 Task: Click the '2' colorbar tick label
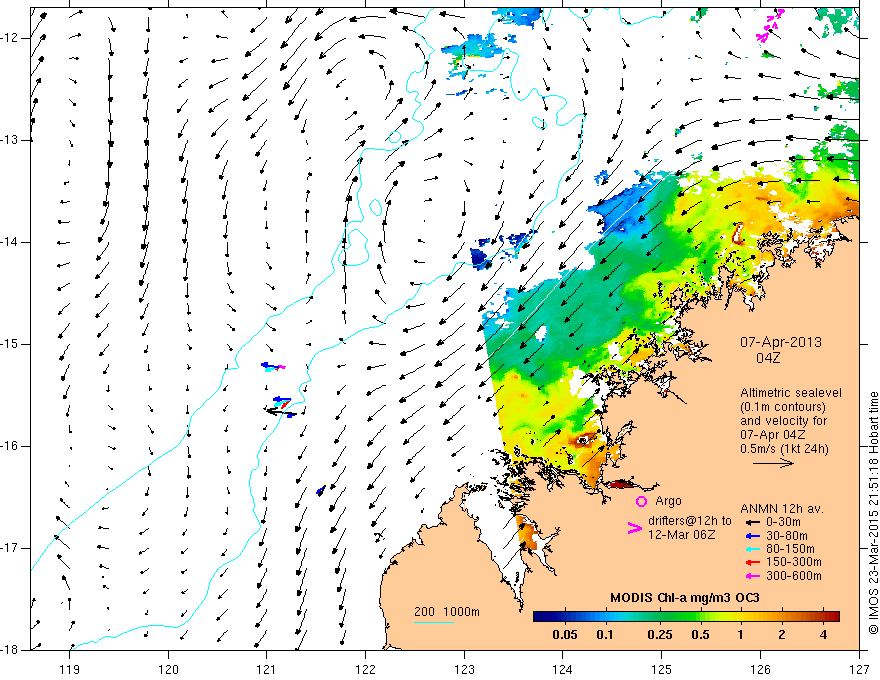tap(782, 635)
